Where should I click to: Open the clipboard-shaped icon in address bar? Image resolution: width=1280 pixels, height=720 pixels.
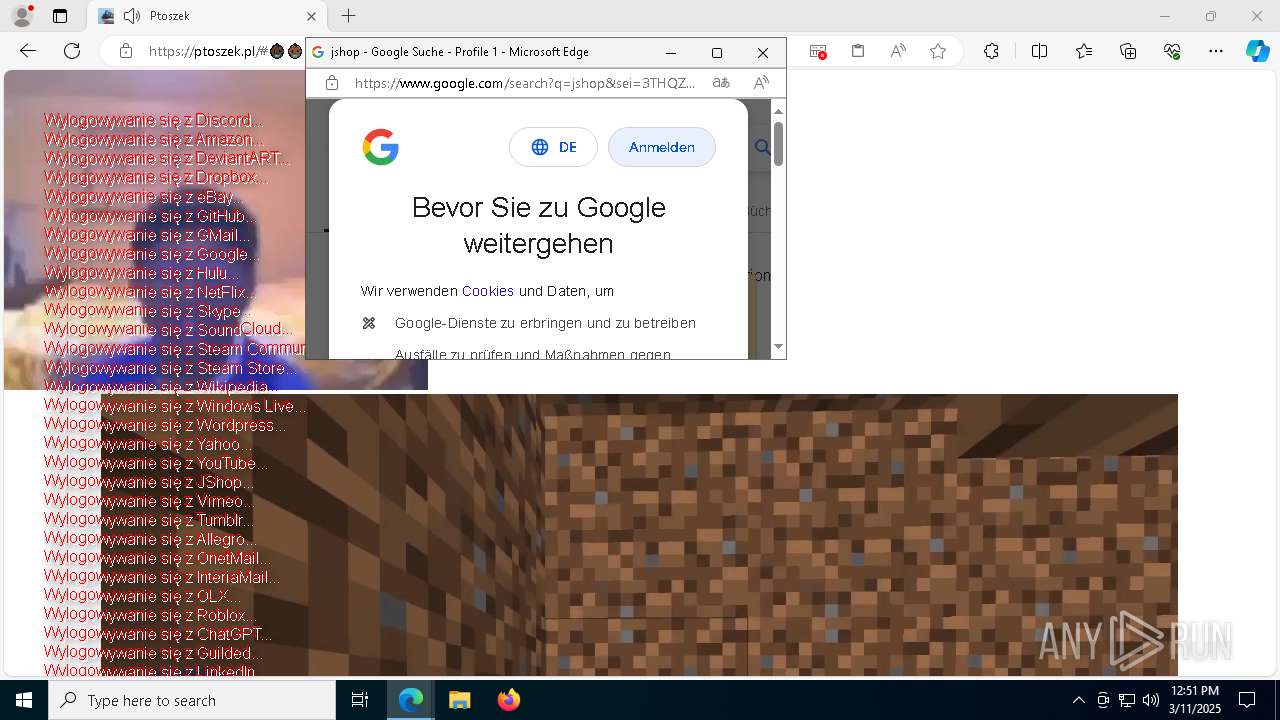click(858, 51)
